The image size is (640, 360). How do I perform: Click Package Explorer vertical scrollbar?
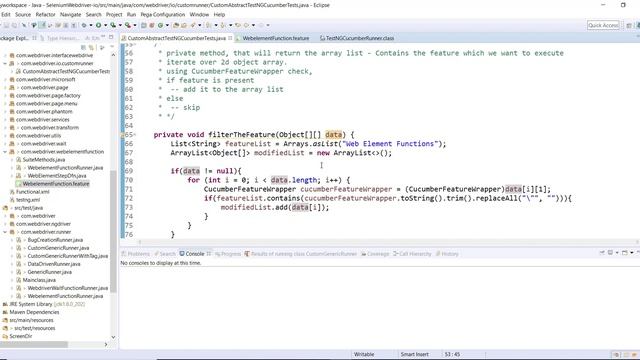[113, 231]
